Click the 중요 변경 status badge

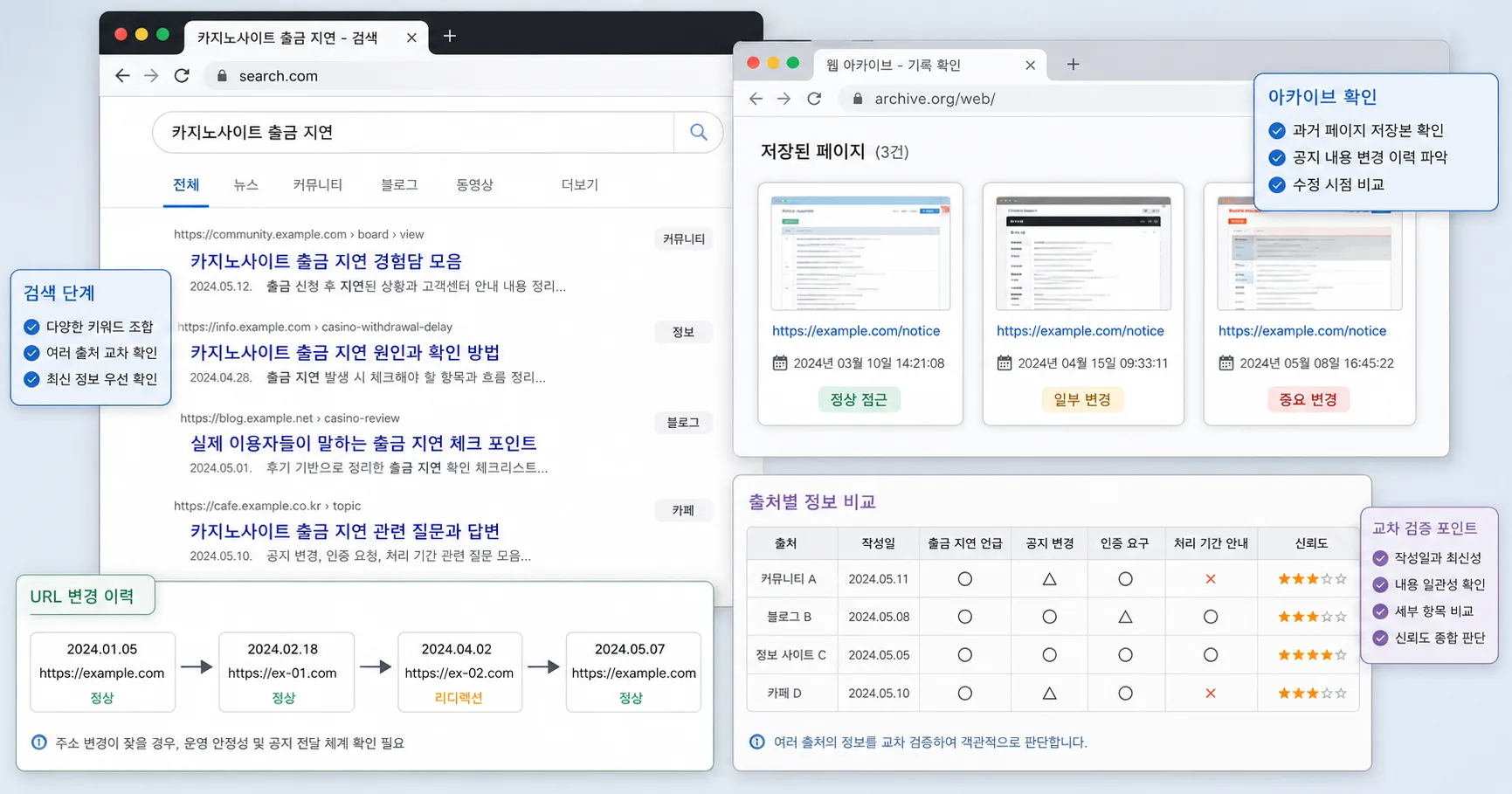[1308, 399]
